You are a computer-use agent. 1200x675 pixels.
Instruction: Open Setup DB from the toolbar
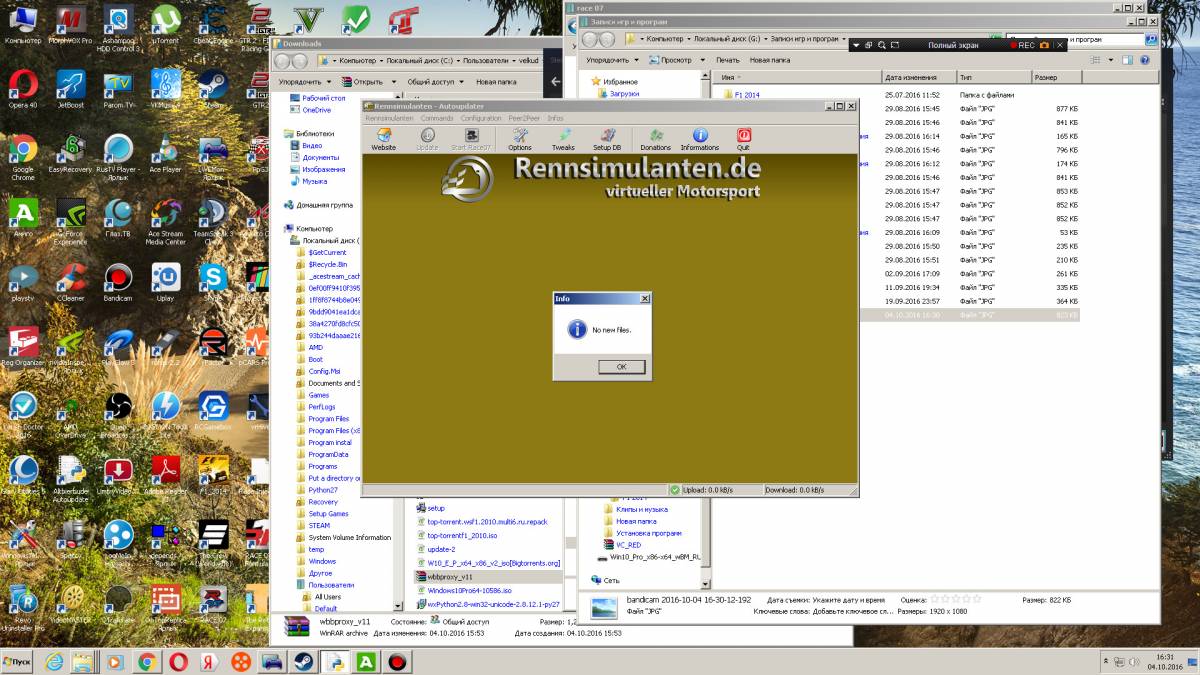pyautogui.click(x=607, y=139)
